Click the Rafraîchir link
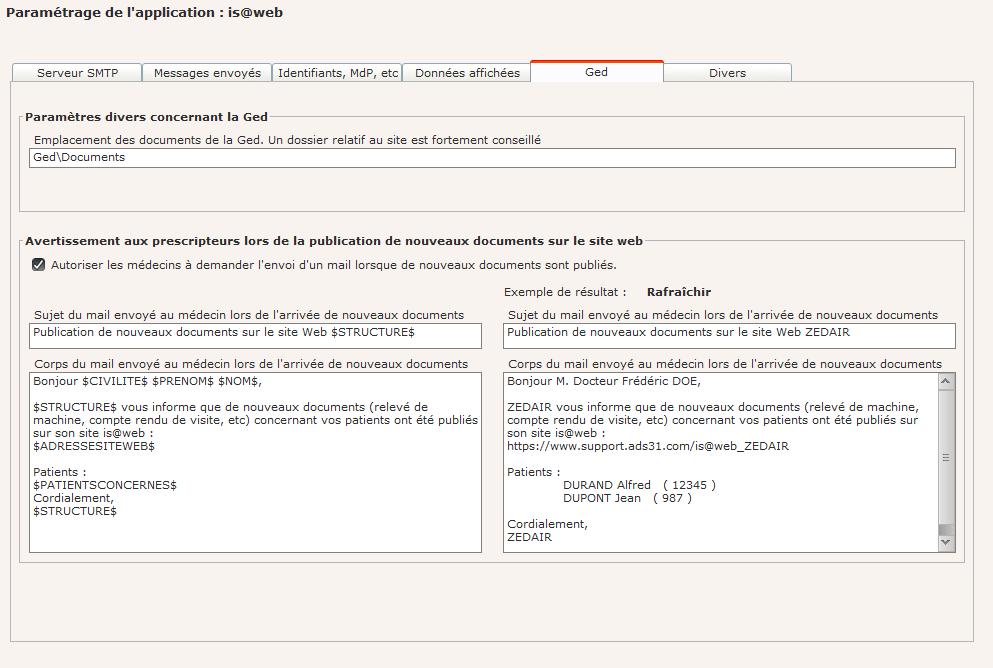Viewport: 993px width, 668px height. [679, 292]
